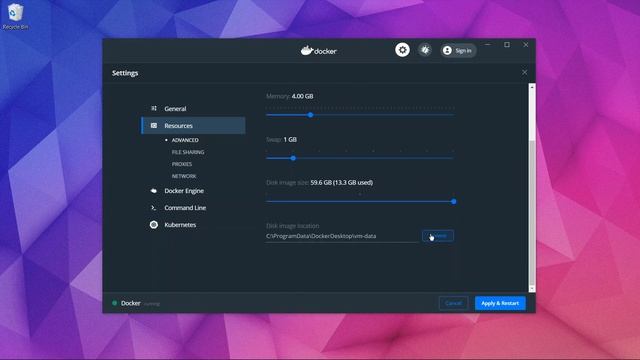Screen dimensions: 640x360
Task: Click the Swap 1 GB value
Action: (x=290, y=140)
